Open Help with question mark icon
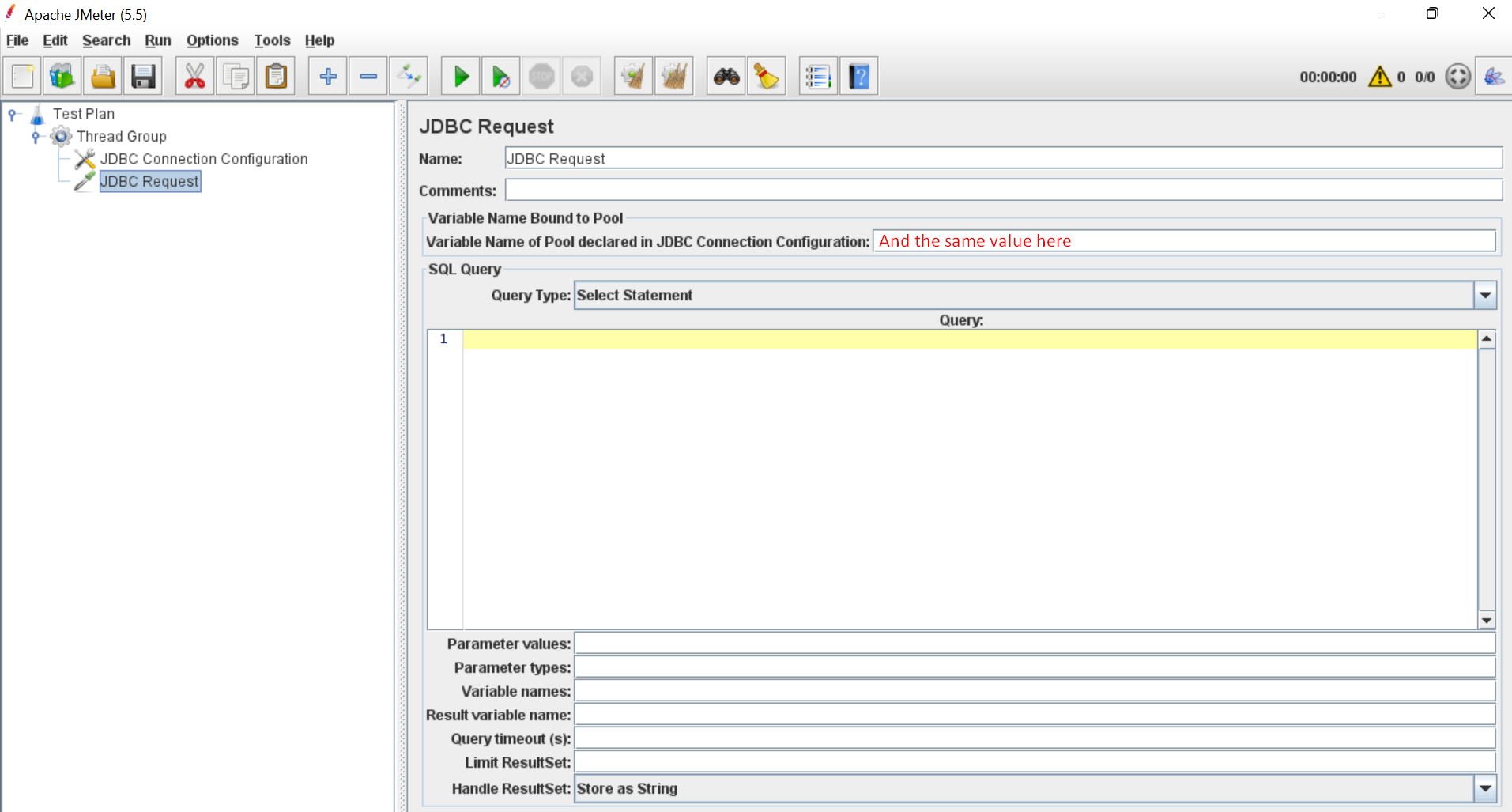Screen dimensions: 1512x812 pyautogui.click(x=859, y=77)
